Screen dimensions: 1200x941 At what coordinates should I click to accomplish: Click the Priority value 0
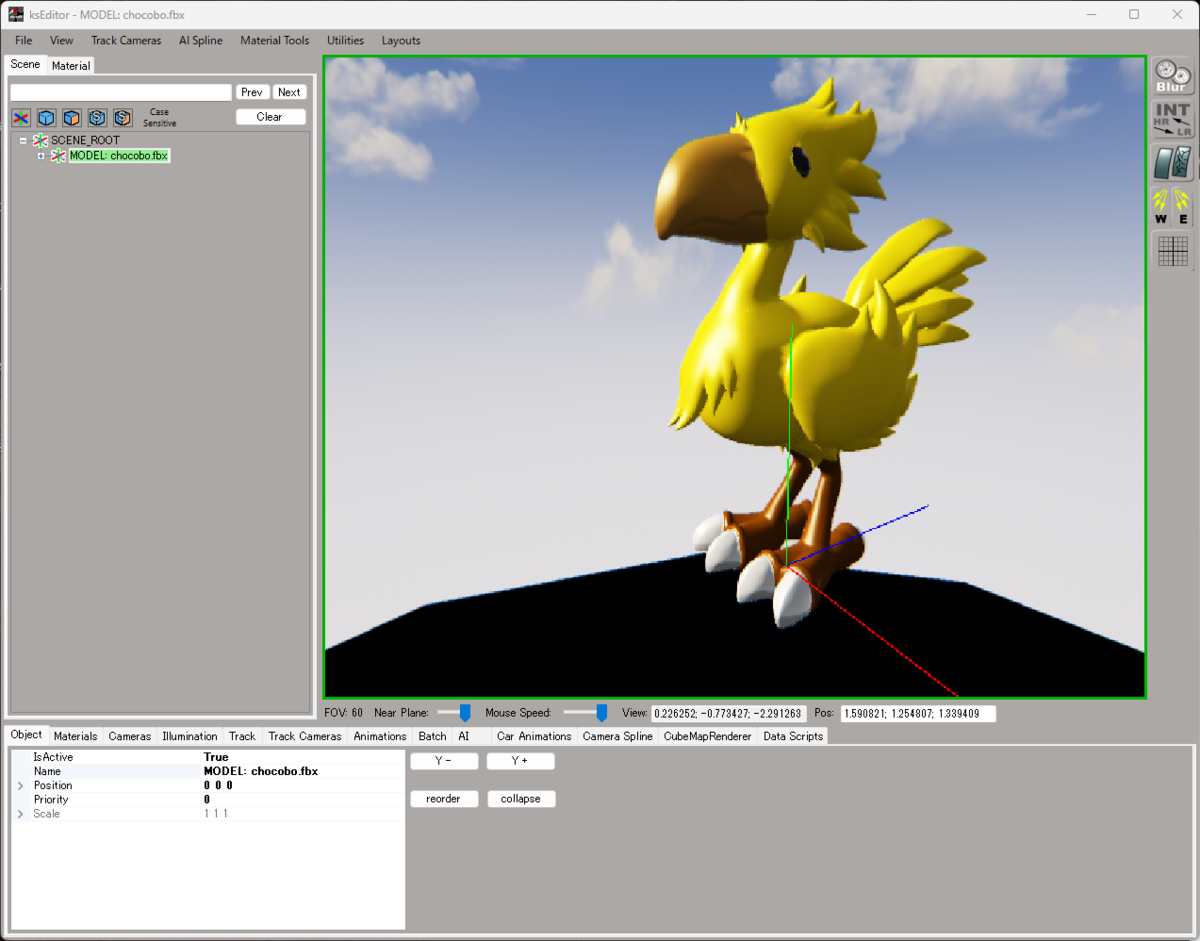tap(207, 800)
